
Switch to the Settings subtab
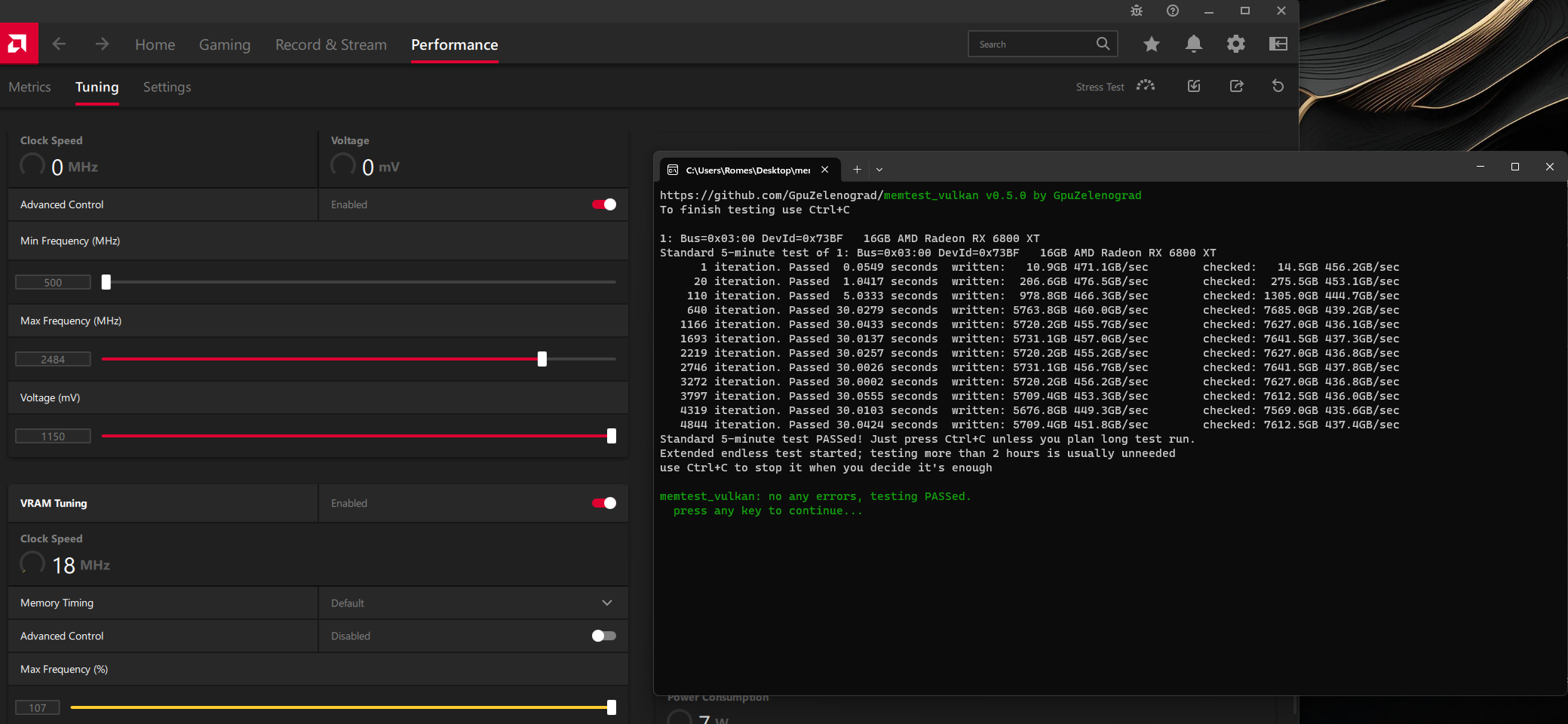click(167, 87)
